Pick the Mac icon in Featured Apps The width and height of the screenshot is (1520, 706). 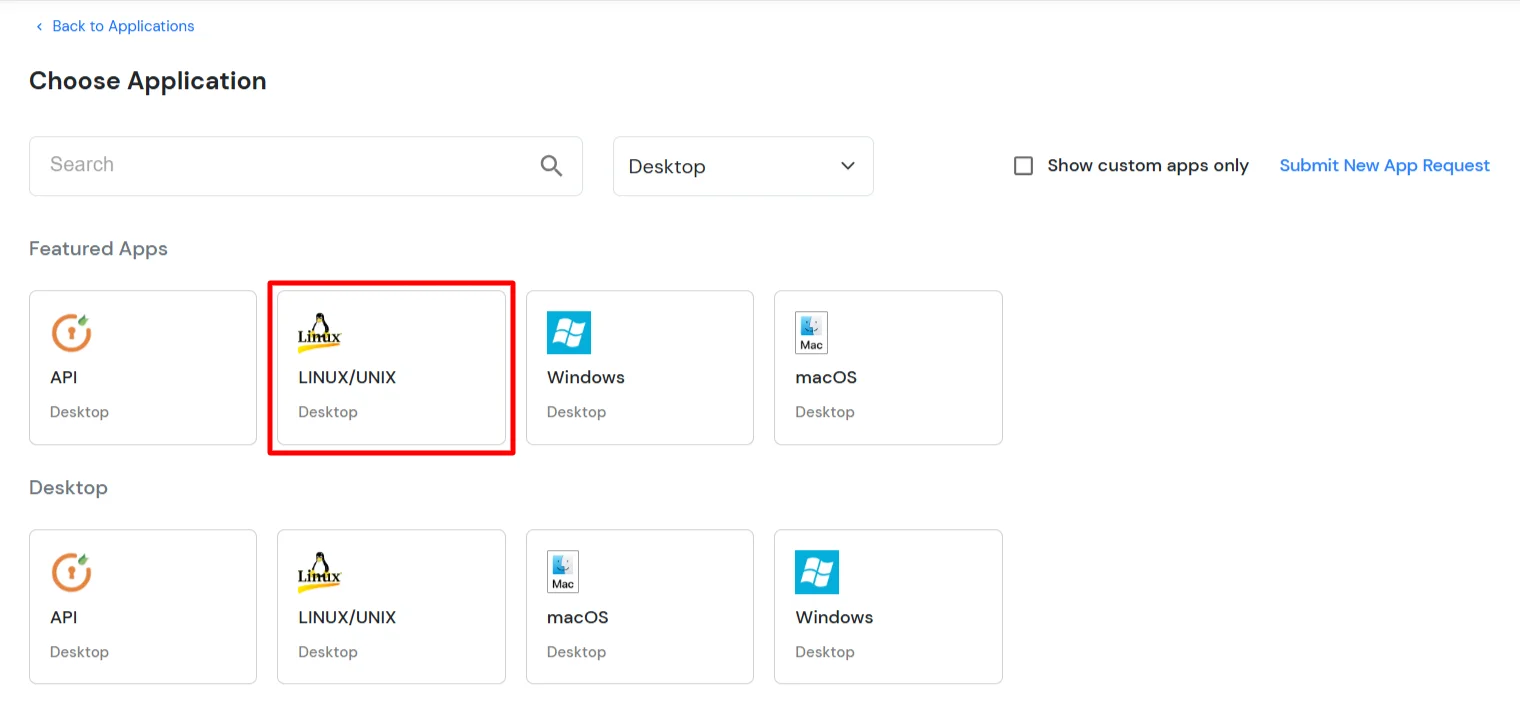tap(811, 332)
